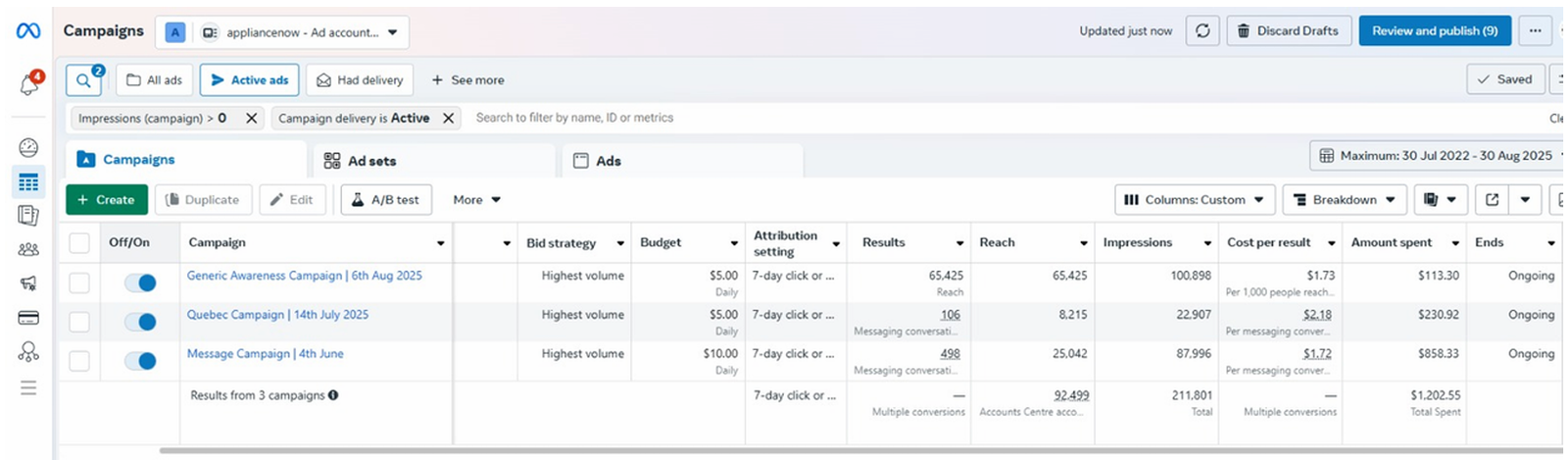
Task: Open the Breakdown dropdown
Action: (1345, 199)
